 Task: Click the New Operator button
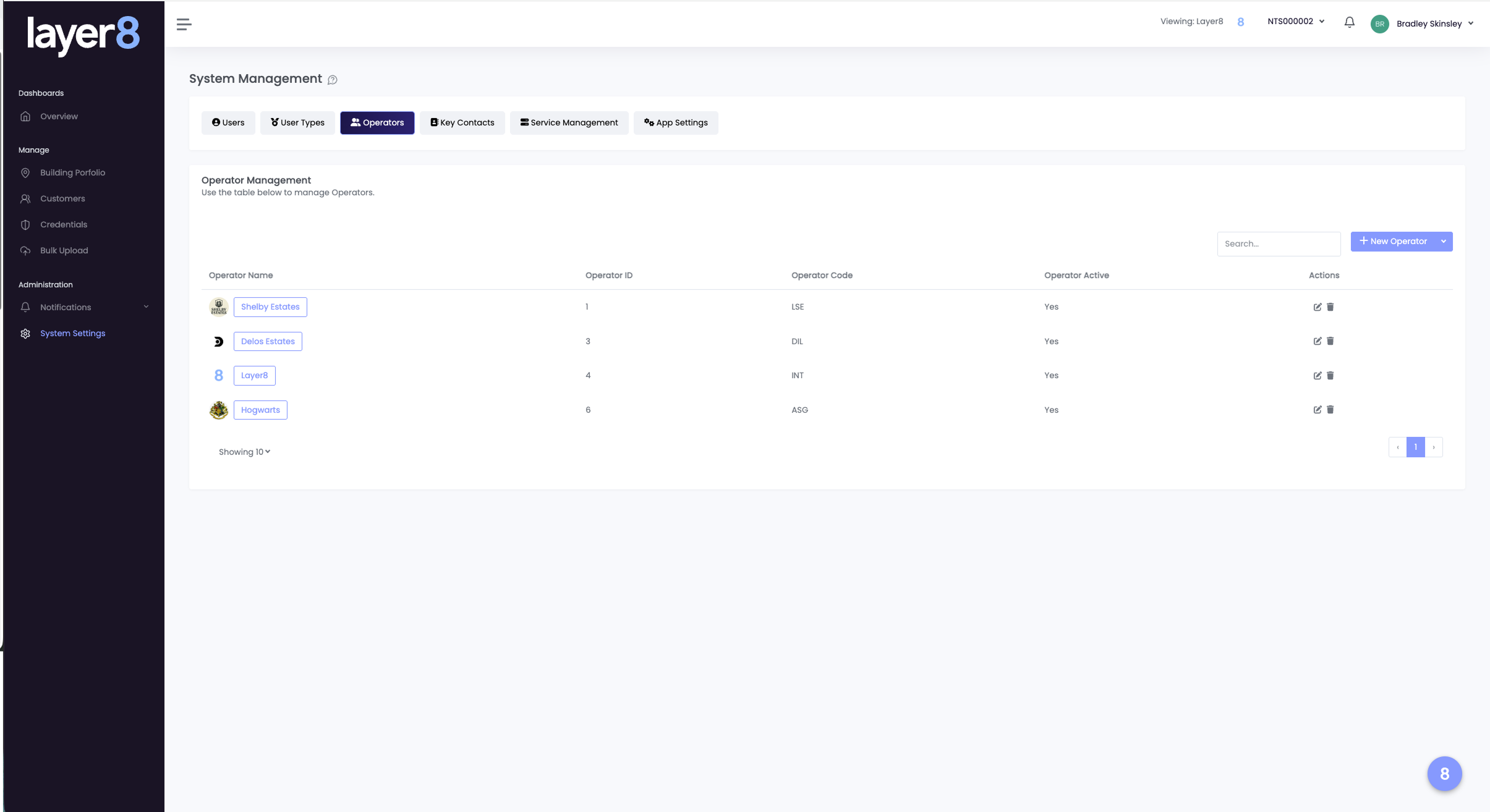coord(1393,242)
